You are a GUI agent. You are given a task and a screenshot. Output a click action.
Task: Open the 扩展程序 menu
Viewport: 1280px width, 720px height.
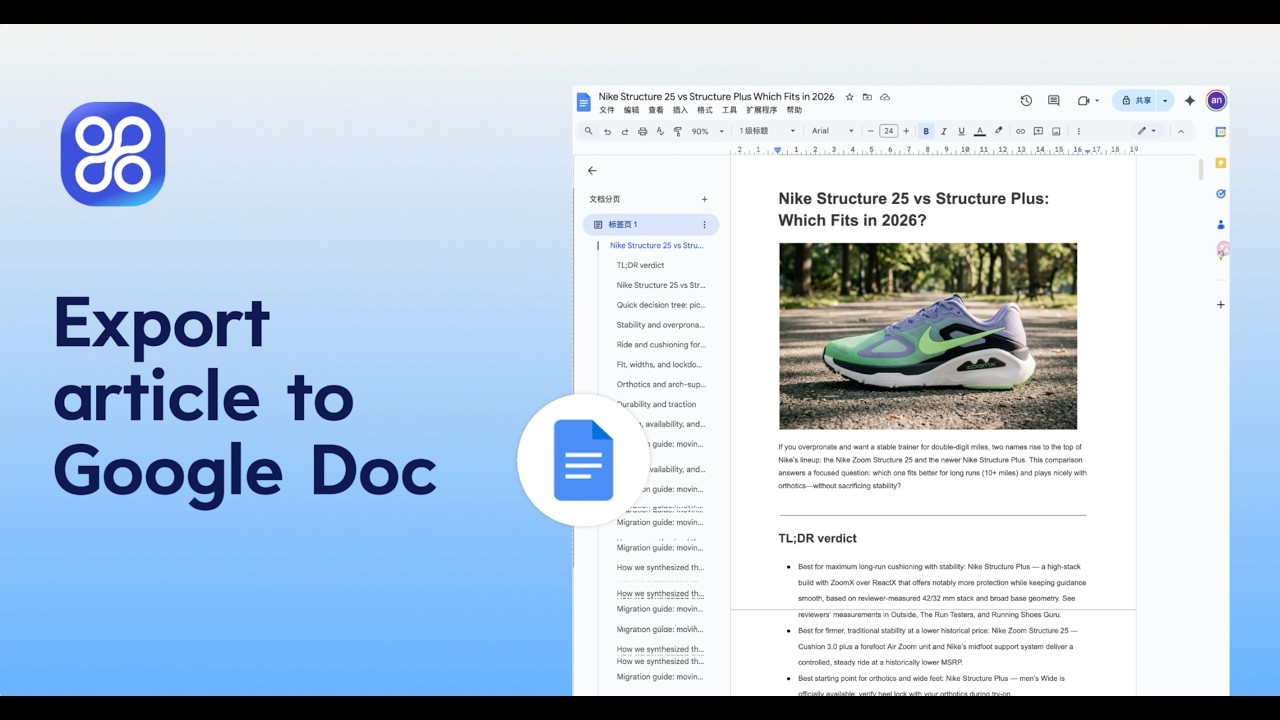762,110
